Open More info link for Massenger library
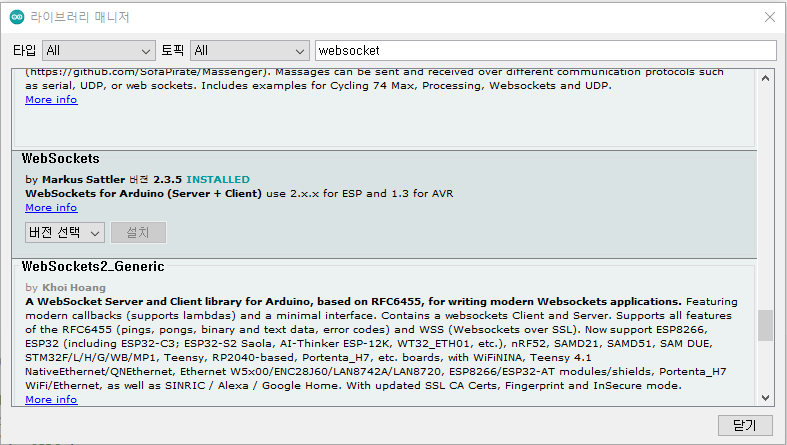787x445 pixels. 51,99
